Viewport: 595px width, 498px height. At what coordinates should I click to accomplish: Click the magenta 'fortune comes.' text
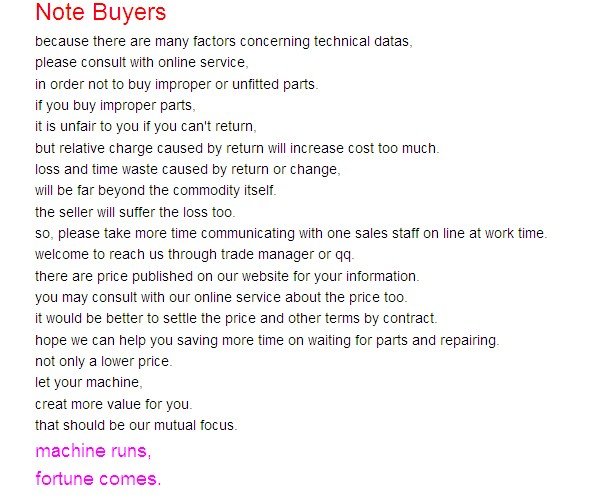click(98, 479)
